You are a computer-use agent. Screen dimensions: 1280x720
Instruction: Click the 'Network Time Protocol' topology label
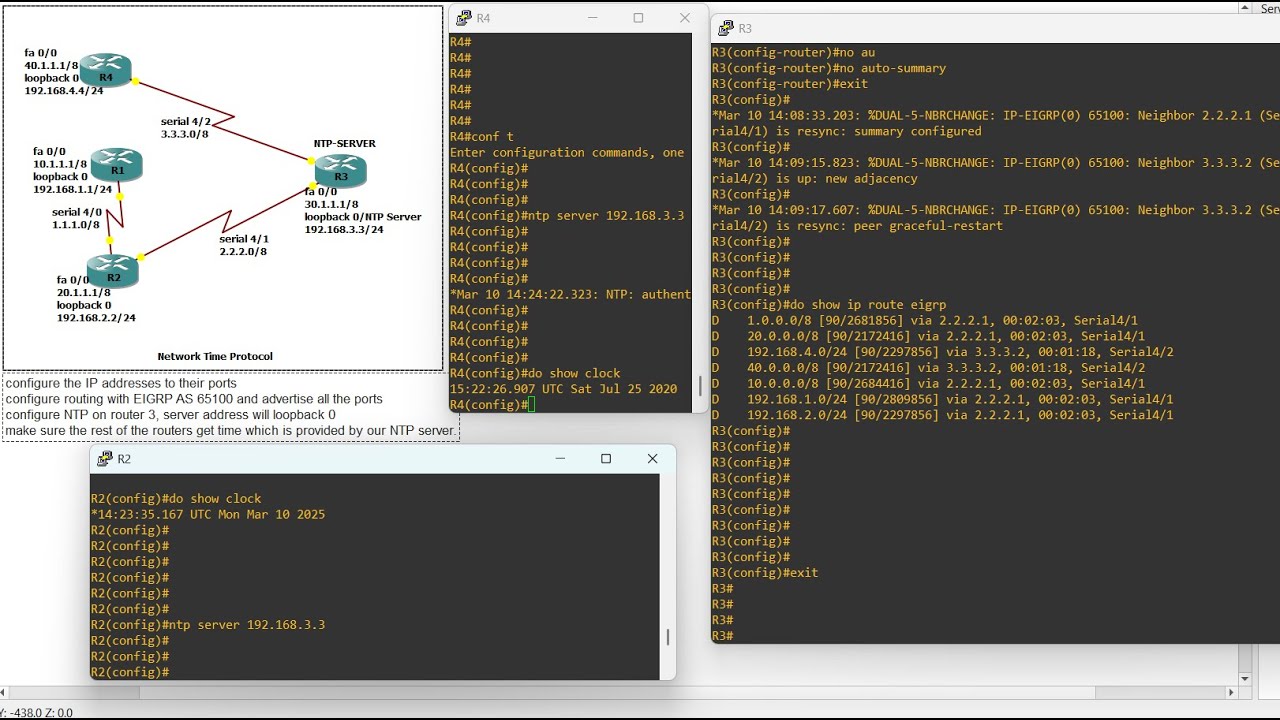click(215, 356)
